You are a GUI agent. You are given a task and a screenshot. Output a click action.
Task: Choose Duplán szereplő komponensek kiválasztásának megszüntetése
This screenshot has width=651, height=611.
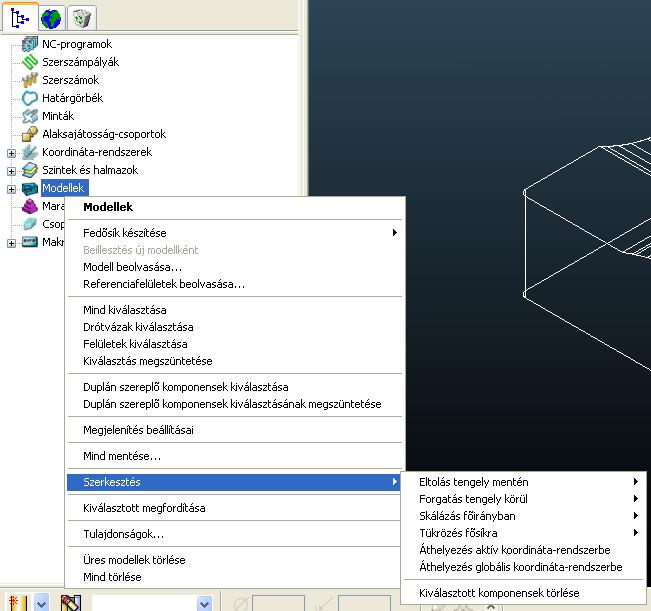coord(235,404)
